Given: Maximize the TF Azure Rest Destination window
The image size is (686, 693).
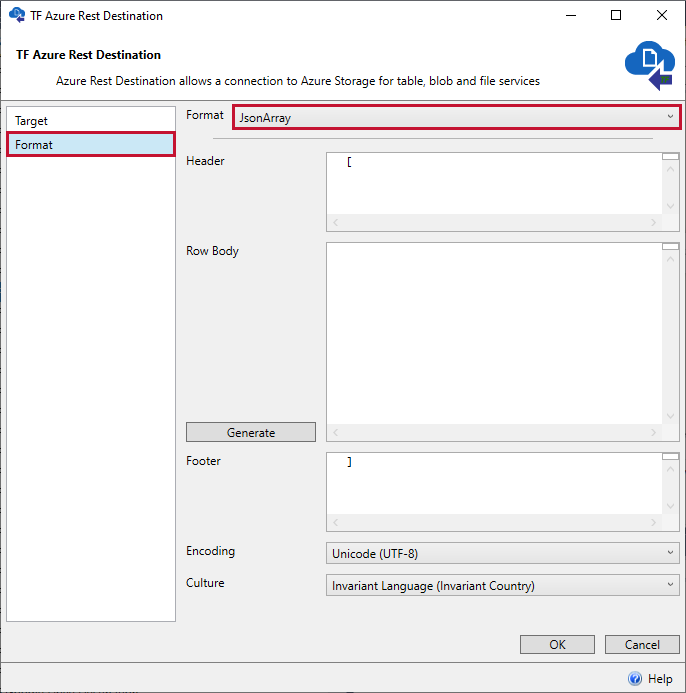Looking at the screenshot, I should pos(616,15).
